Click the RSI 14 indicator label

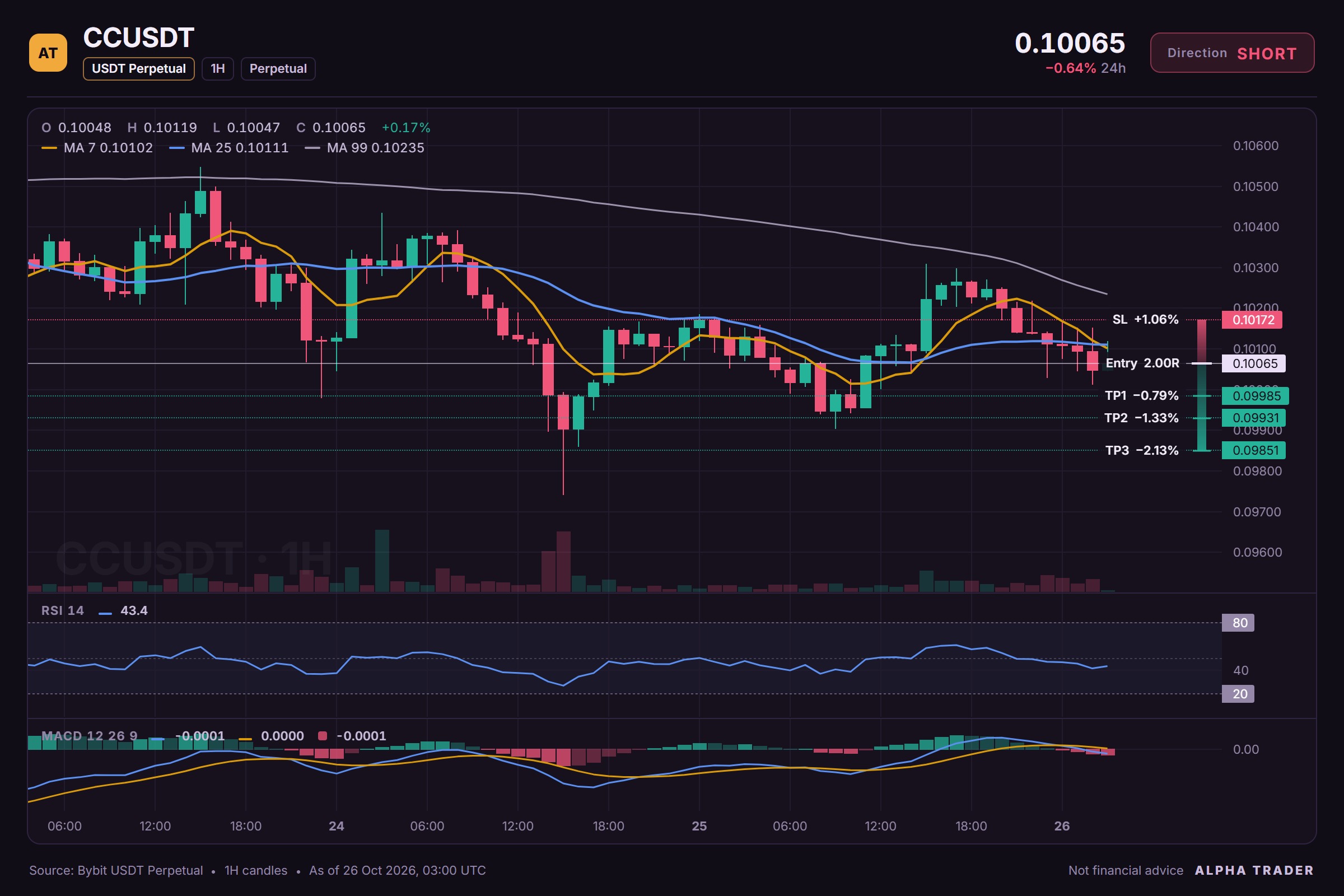[x=62, y=610]
